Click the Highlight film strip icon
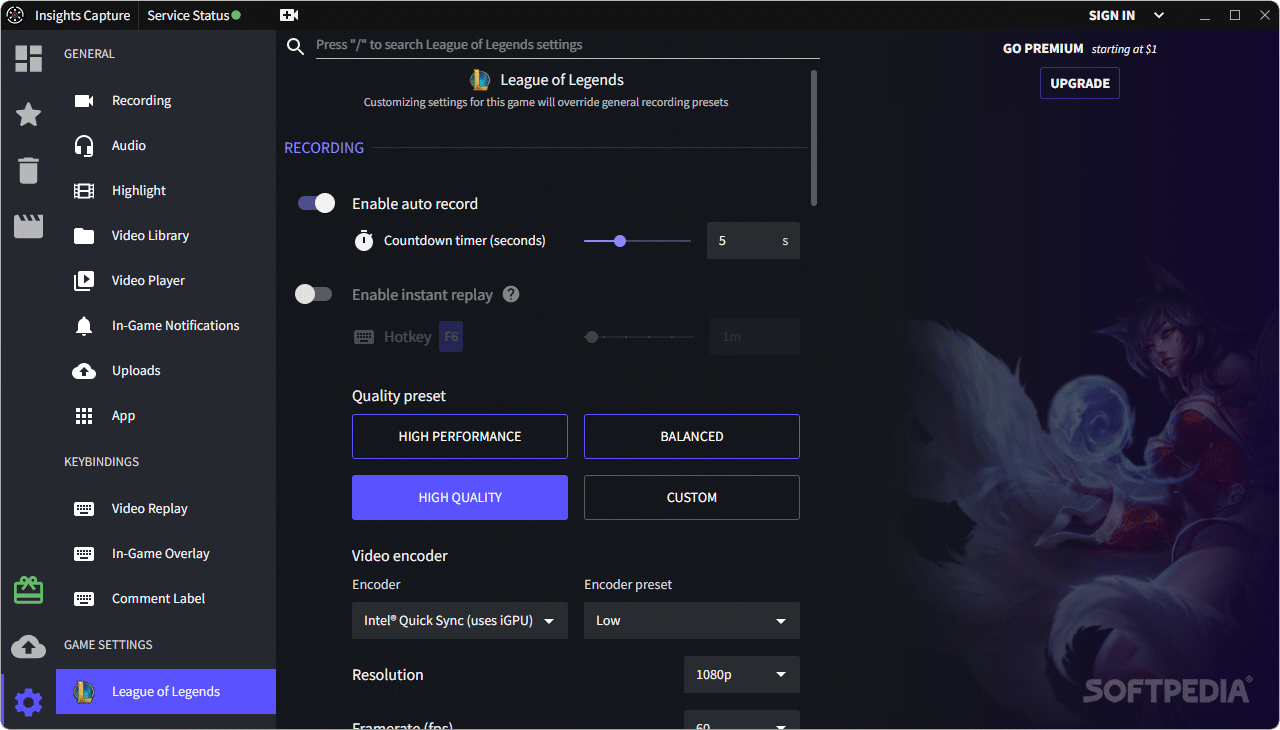Viewport: 1280px width, 730px height. pyautogui.click(x=84, y=191)
